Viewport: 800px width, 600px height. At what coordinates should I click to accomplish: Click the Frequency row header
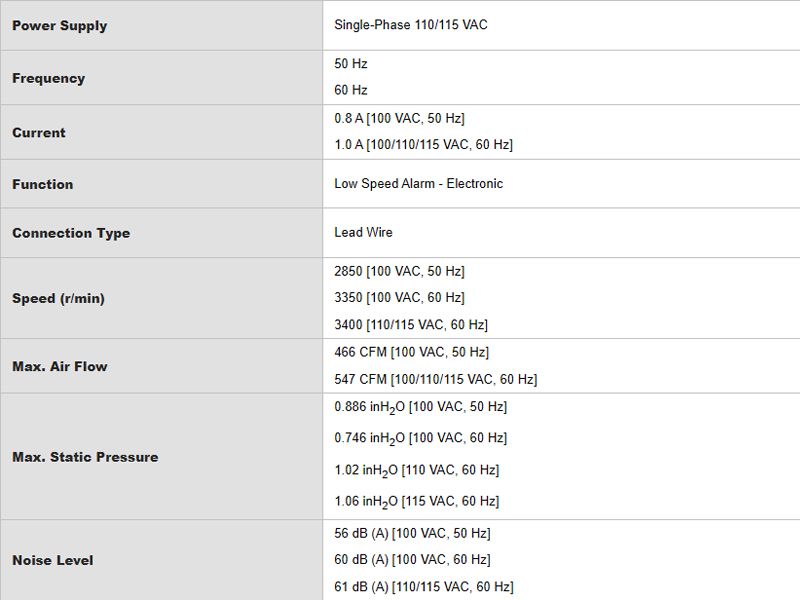(x=48, y=78)
